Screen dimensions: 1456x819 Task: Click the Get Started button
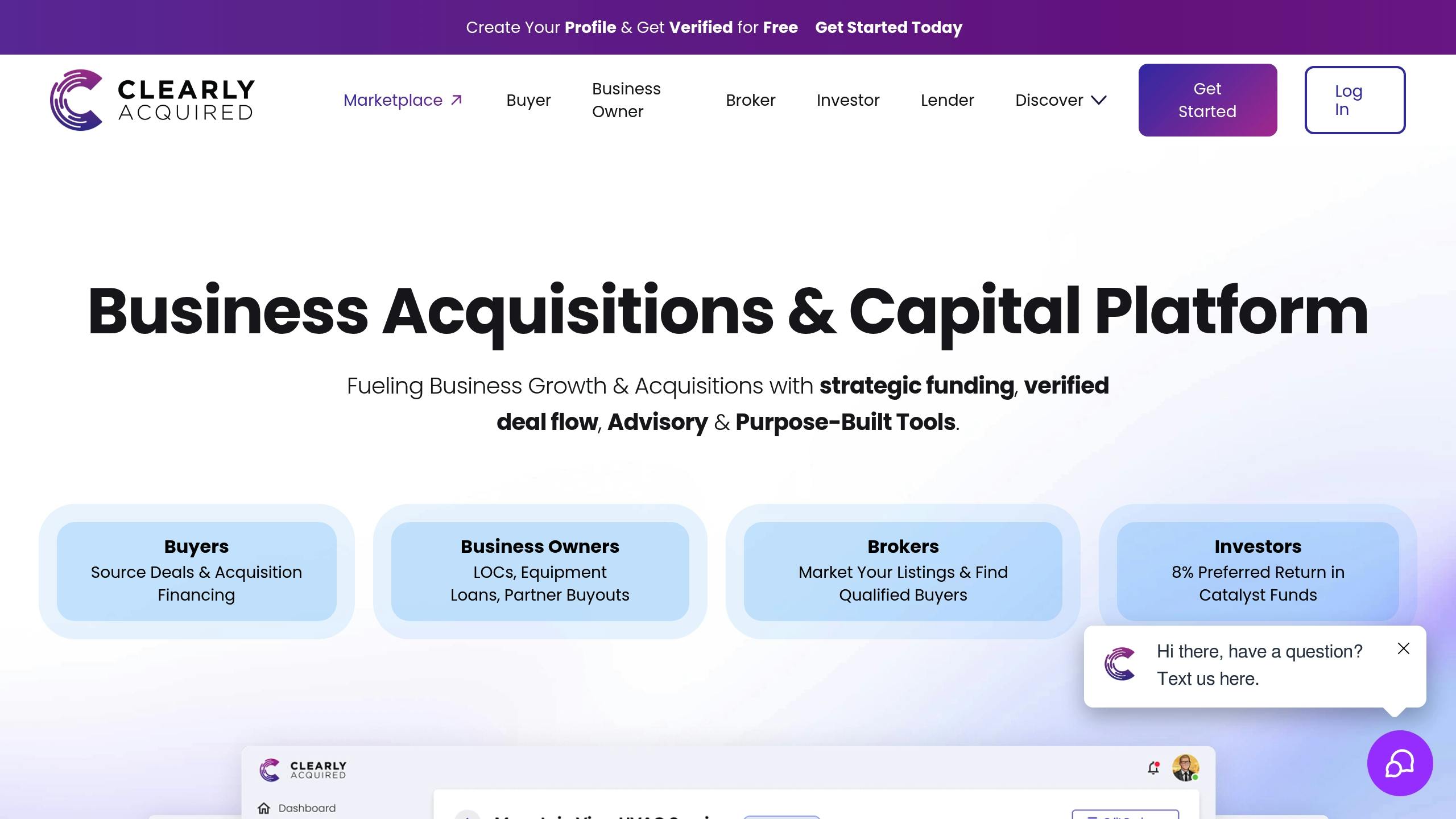pyautogui.click(x=1207, y=100)
